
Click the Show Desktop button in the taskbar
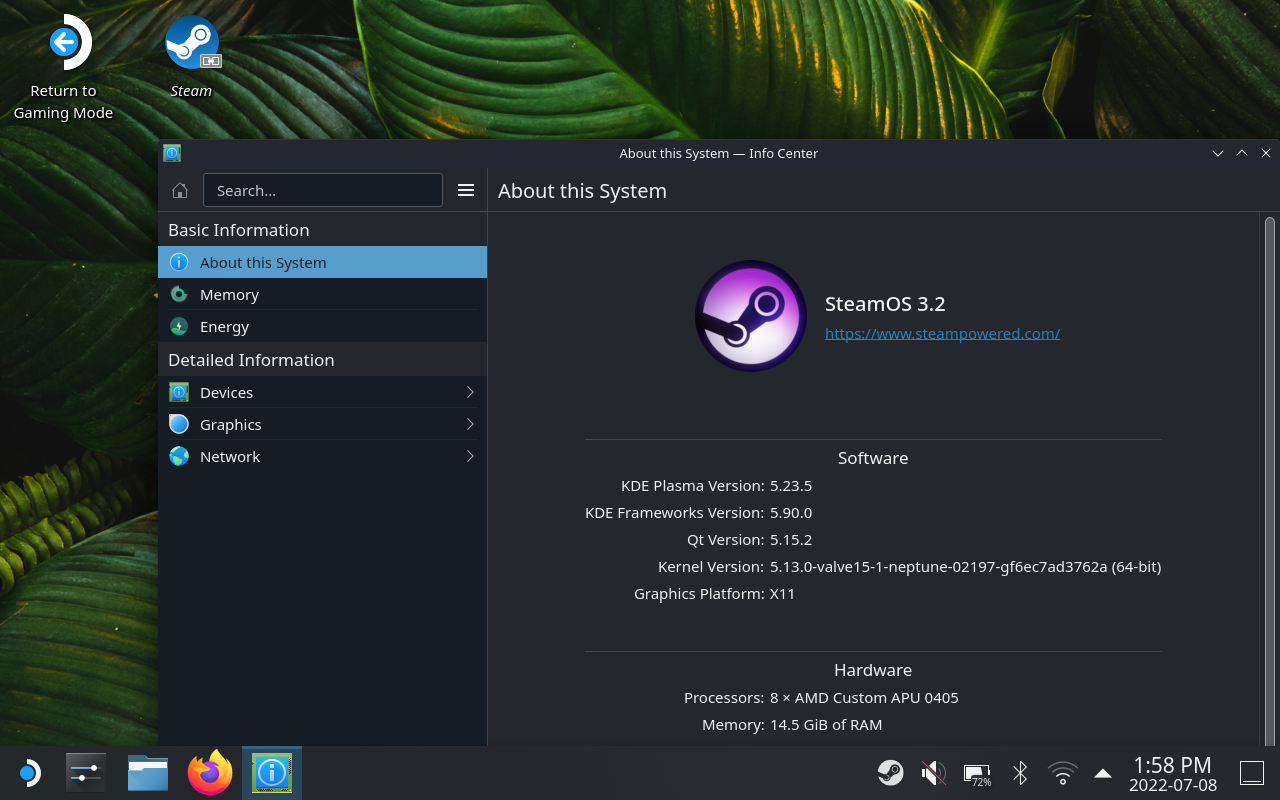pos(1252,773)
